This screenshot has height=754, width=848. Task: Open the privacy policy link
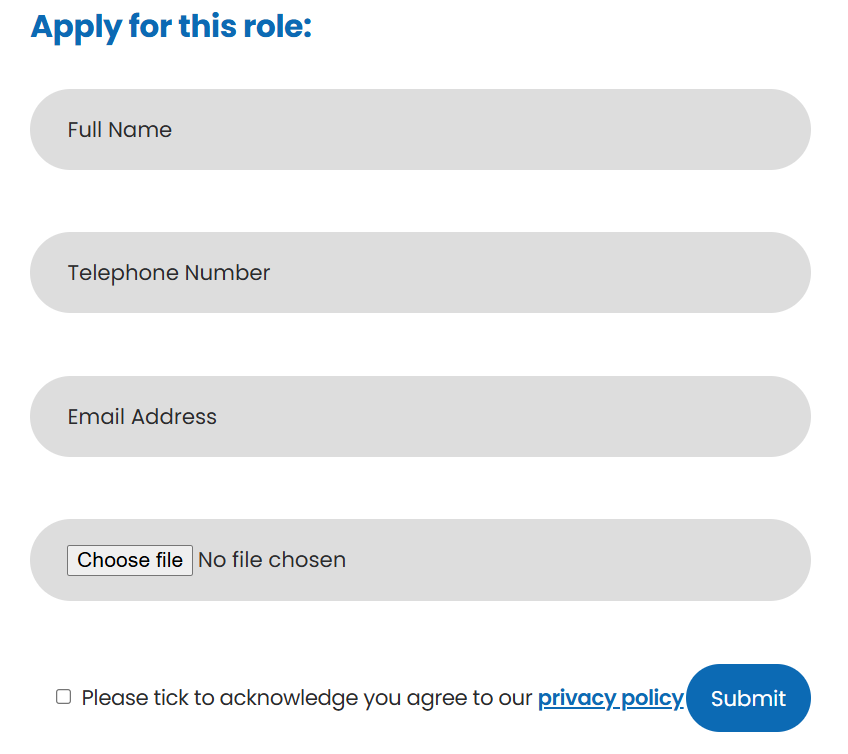[x=610, y=698]
